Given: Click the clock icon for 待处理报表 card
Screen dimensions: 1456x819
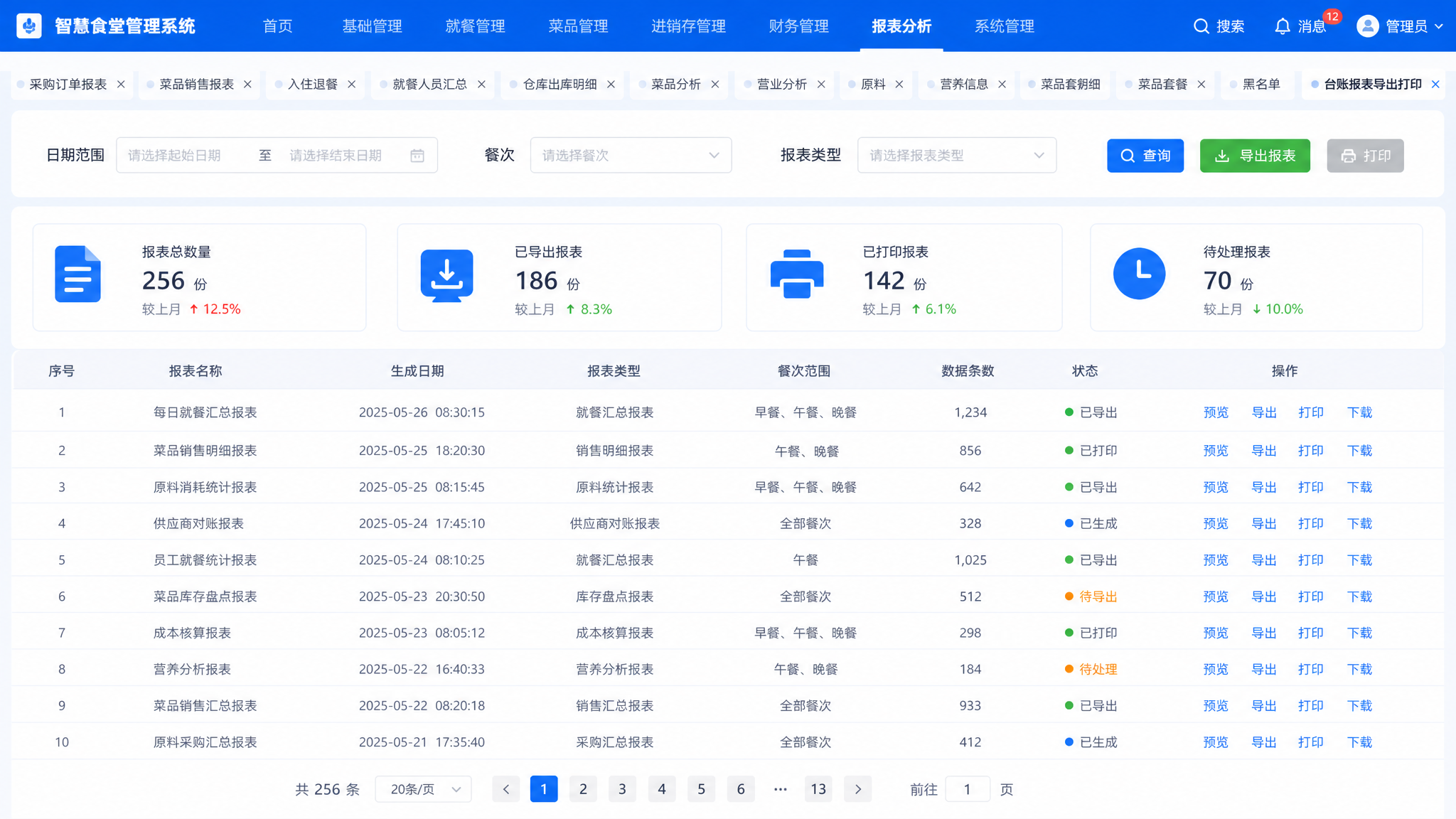Looking at the screenshot, I should point(1139,274).
